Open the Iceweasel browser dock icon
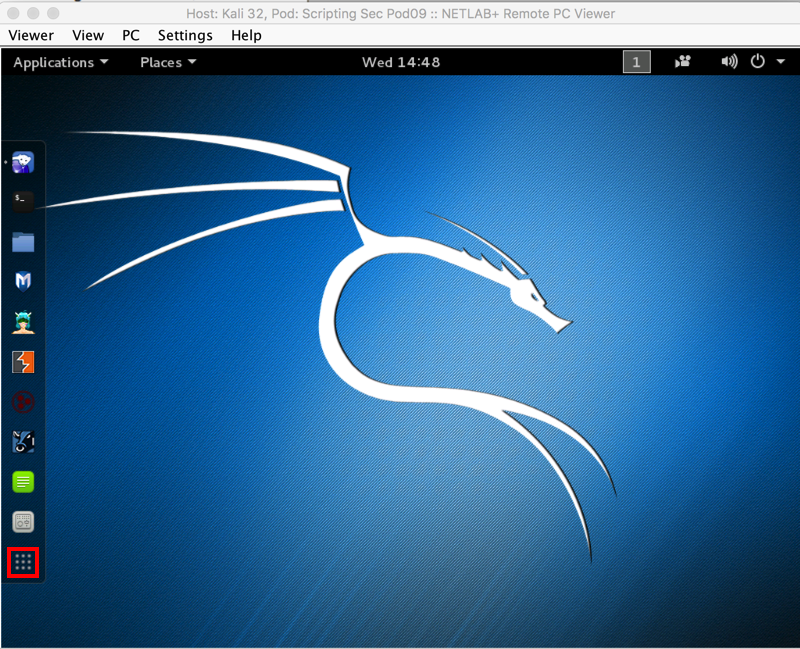The image size is (800, 649). [23, 162]
